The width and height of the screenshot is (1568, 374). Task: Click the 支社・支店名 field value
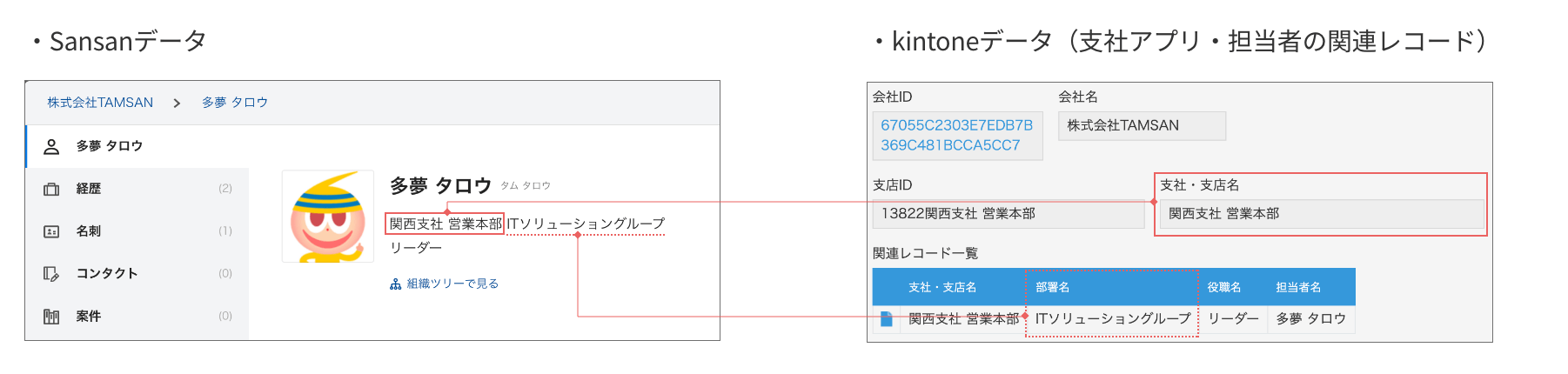1320,214
